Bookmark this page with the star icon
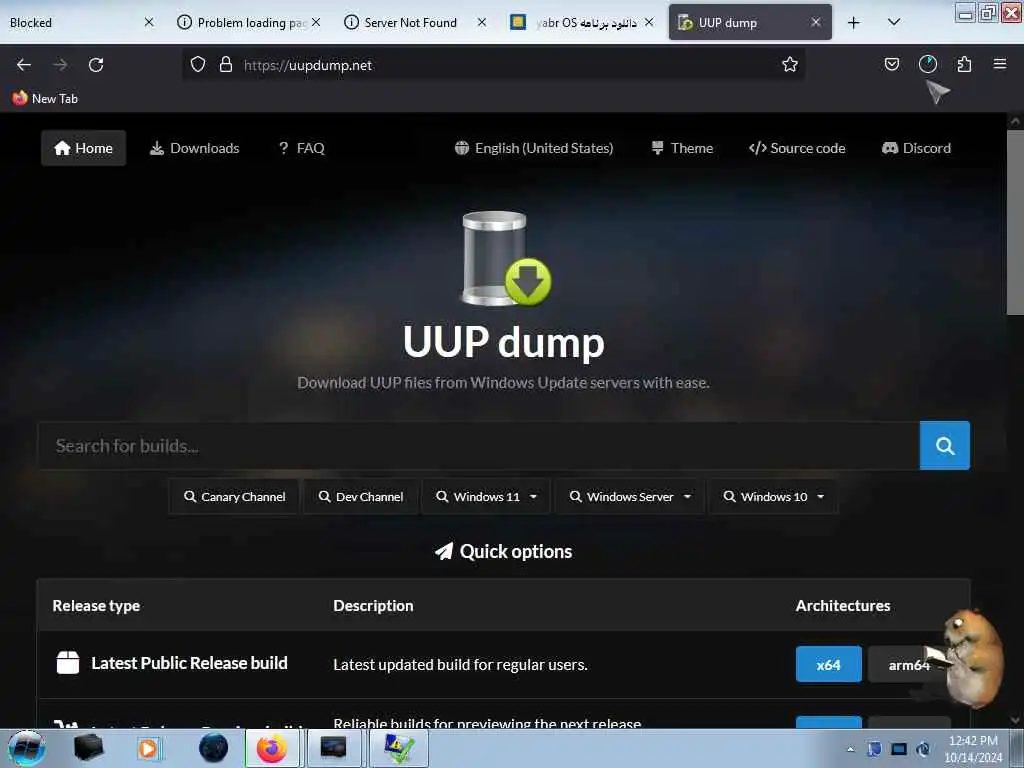This screenshot has height=768, width=1024. tap(790, 64)
